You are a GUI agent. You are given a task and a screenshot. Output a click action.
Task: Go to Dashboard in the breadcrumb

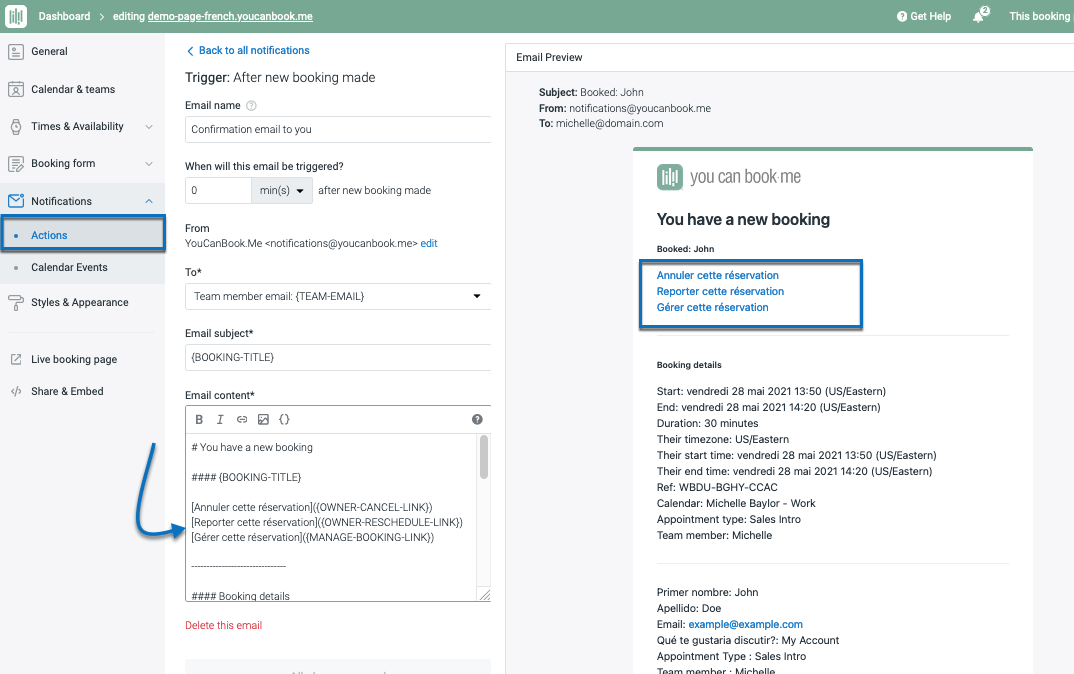(x=64, y=16)
